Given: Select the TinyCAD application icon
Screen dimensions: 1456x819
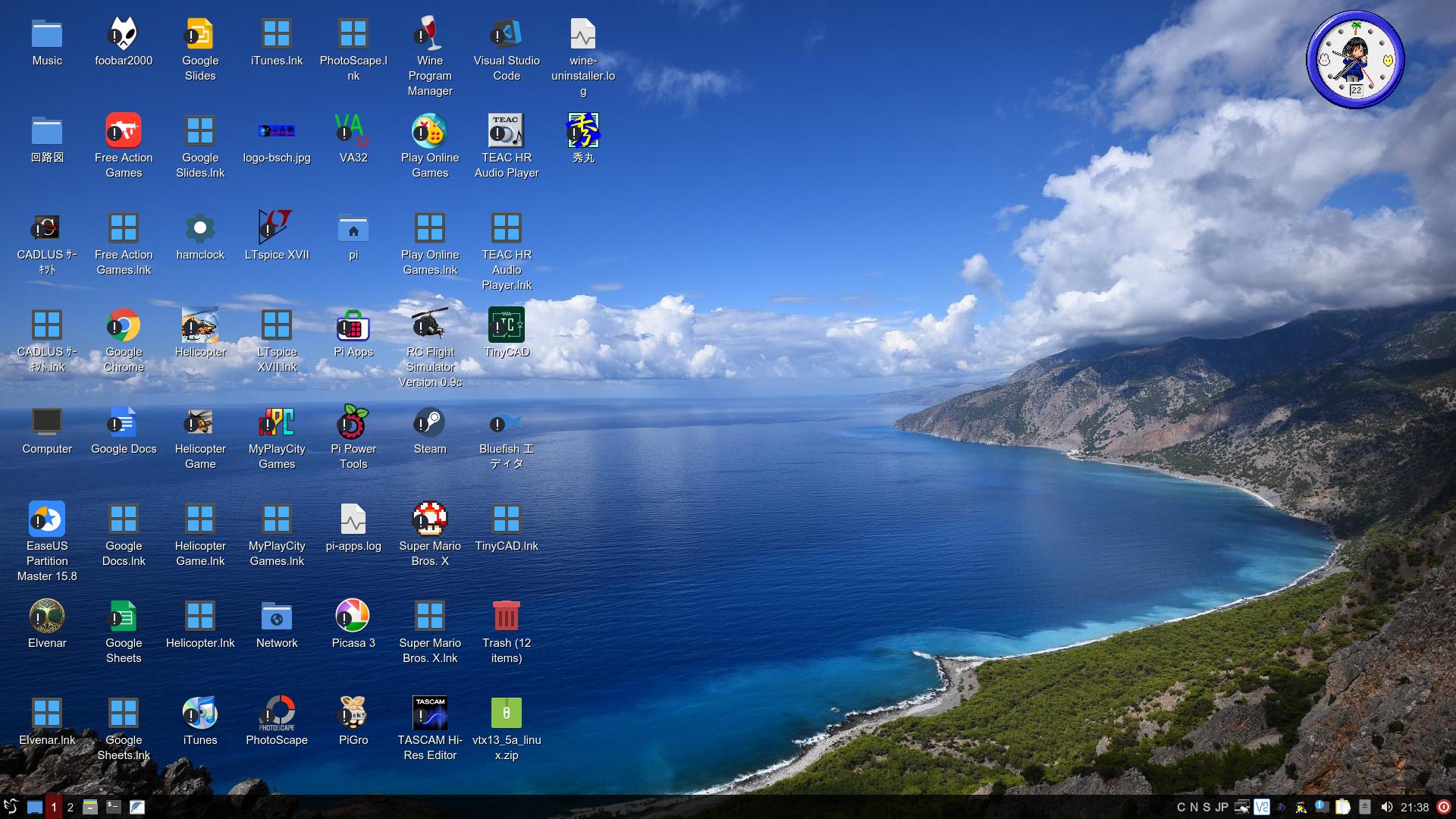Looking at the screenshot, I should coord(507,325).
